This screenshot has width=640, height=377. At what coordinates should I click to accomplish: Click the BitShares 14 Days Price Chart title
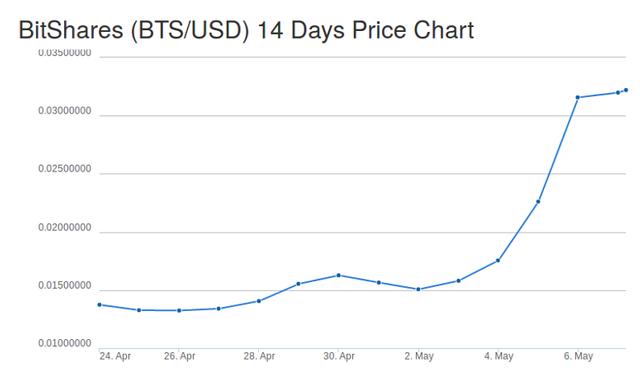click(246, 30)
